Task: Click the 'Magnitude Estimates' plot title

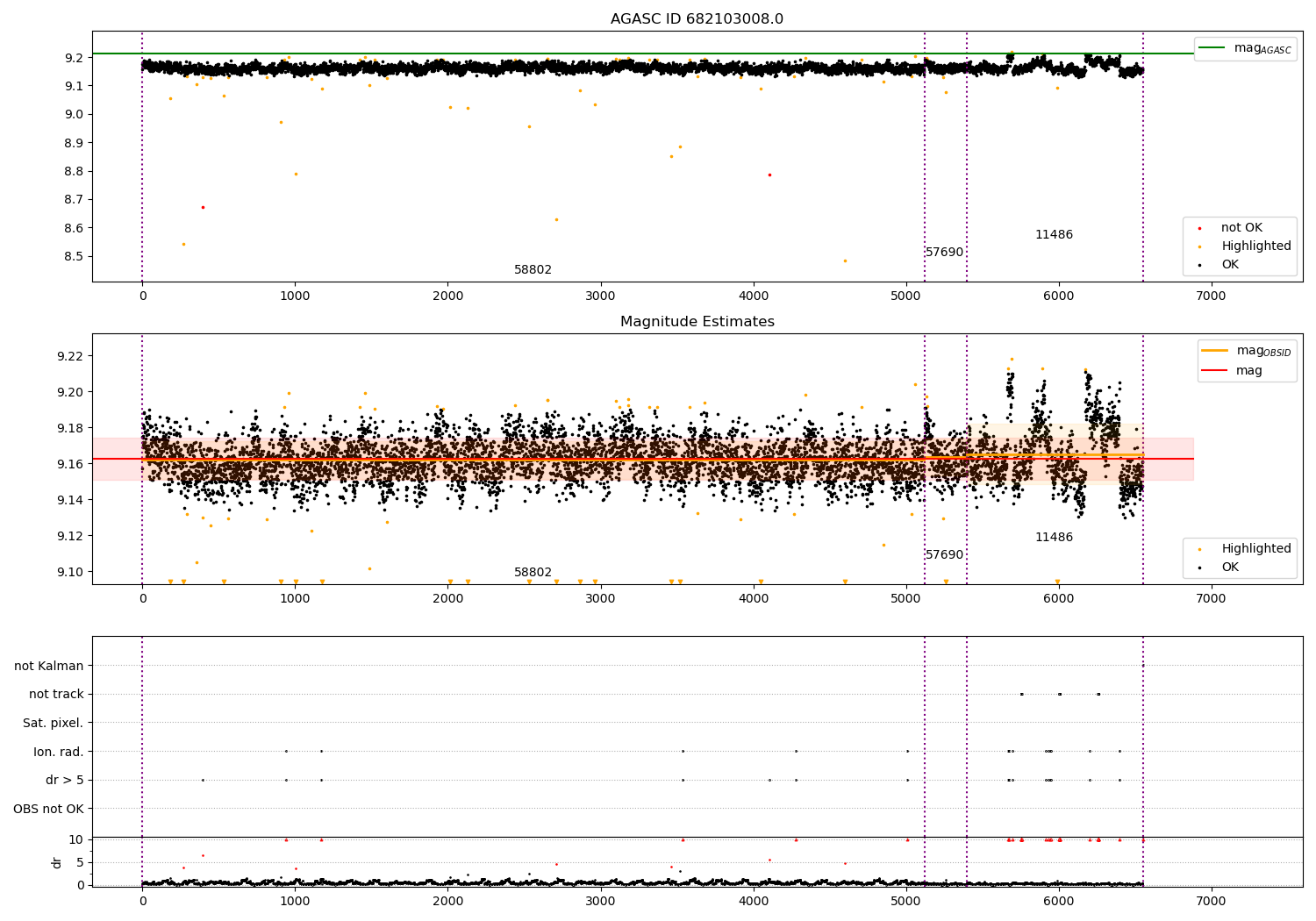Action: 697,322
